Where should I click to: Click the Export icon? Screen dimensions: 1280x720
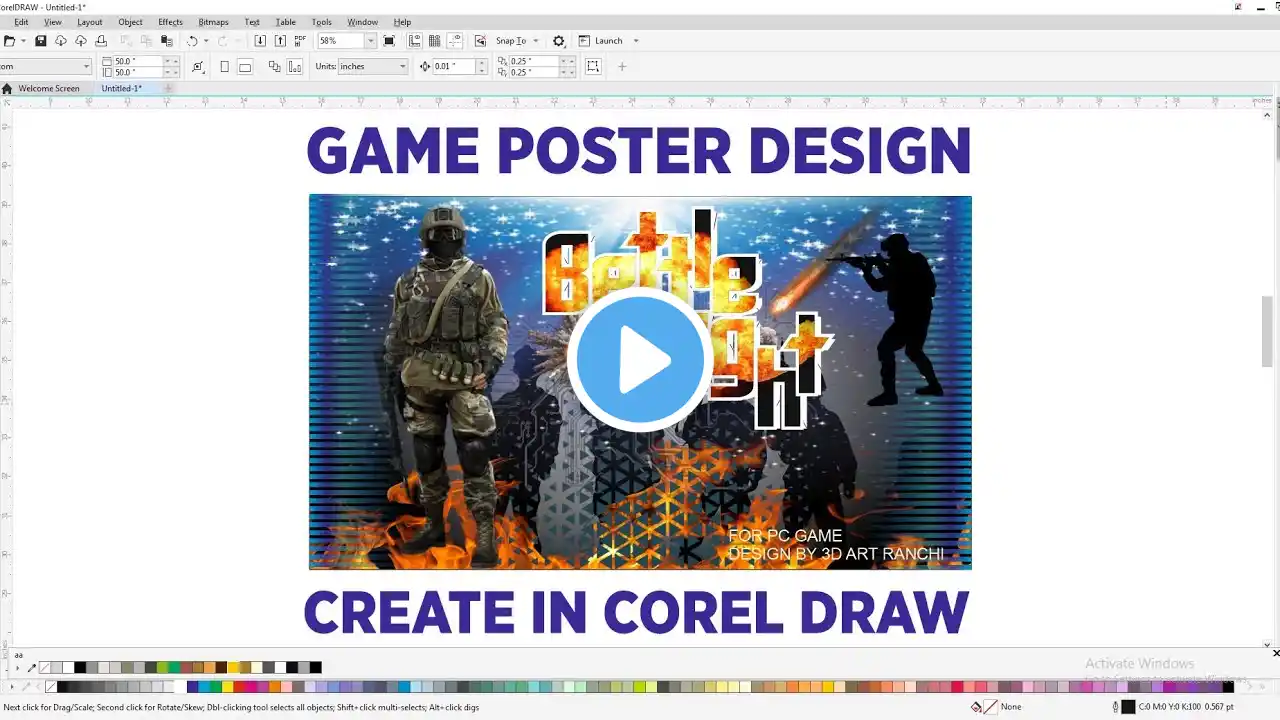pyautogui.click(x=280, y=41)
